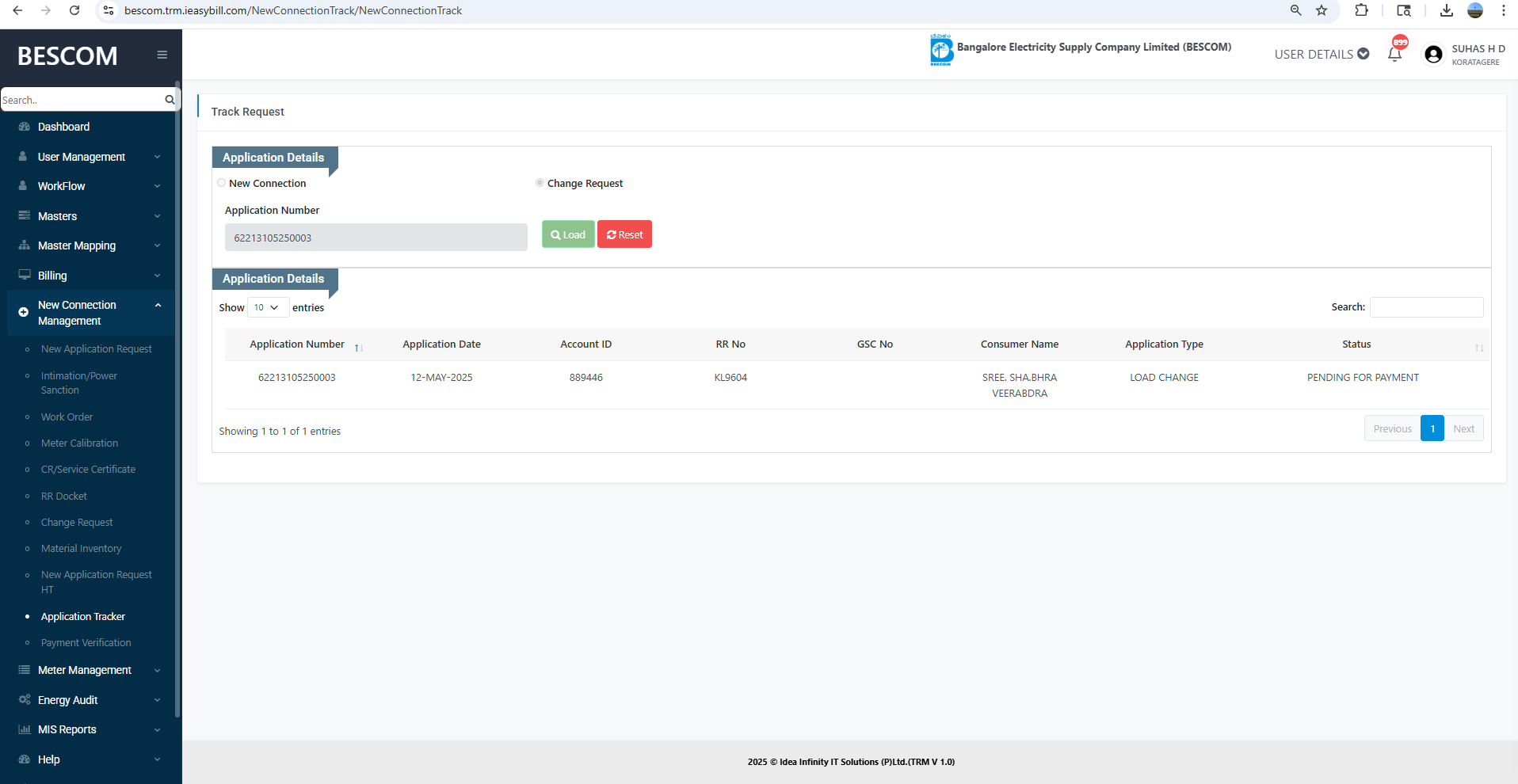Viewport: 1518px width, 784px height.
Task: Open Work Order submenu item
Action: point(67,417)
